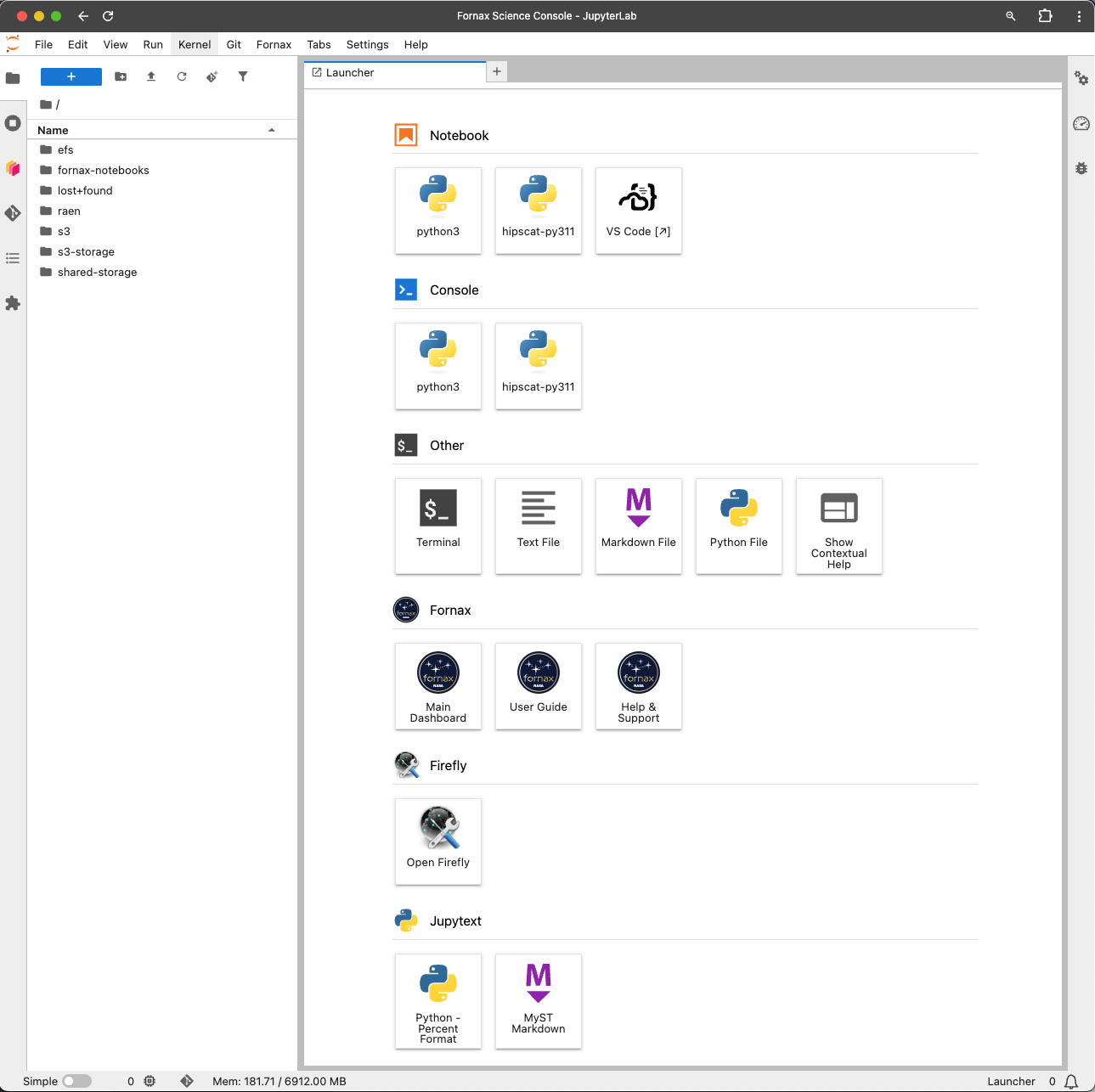1095x1092 pixels.
Task: Click the notifications bell in status bar
Action: (1071, 1081)
